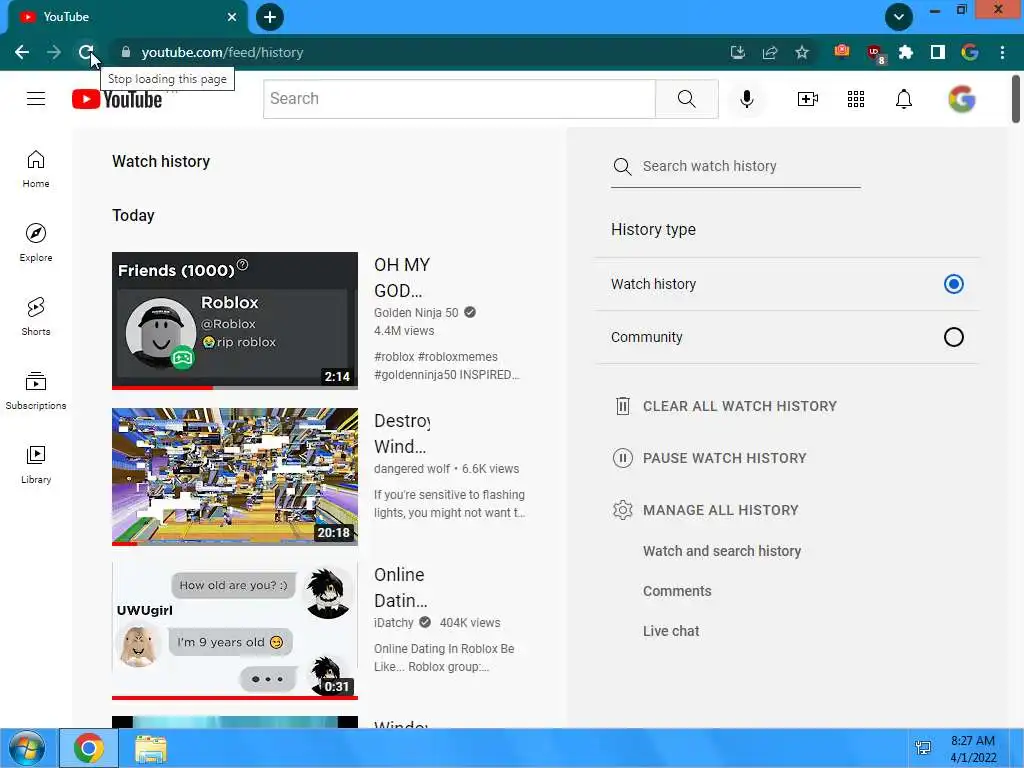Open the dangered wolf channel
This screenshot has height=768, width=1024.
411,469
